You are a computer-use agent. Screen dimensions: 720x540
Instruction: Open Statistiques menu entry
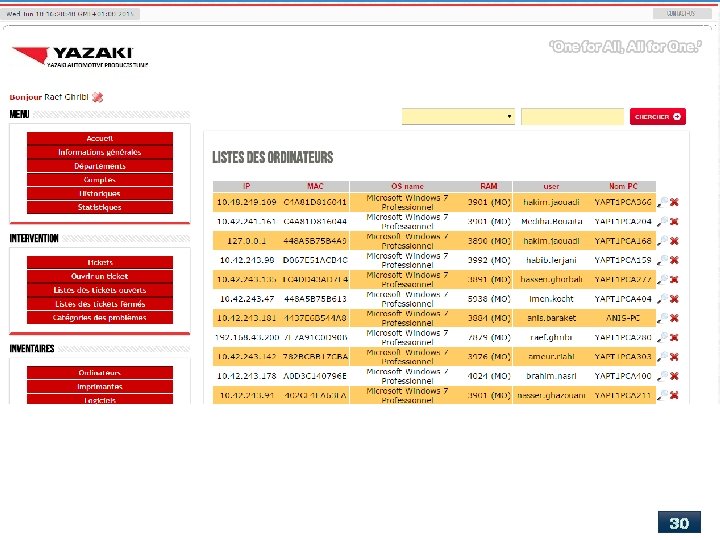click(100, 207)
